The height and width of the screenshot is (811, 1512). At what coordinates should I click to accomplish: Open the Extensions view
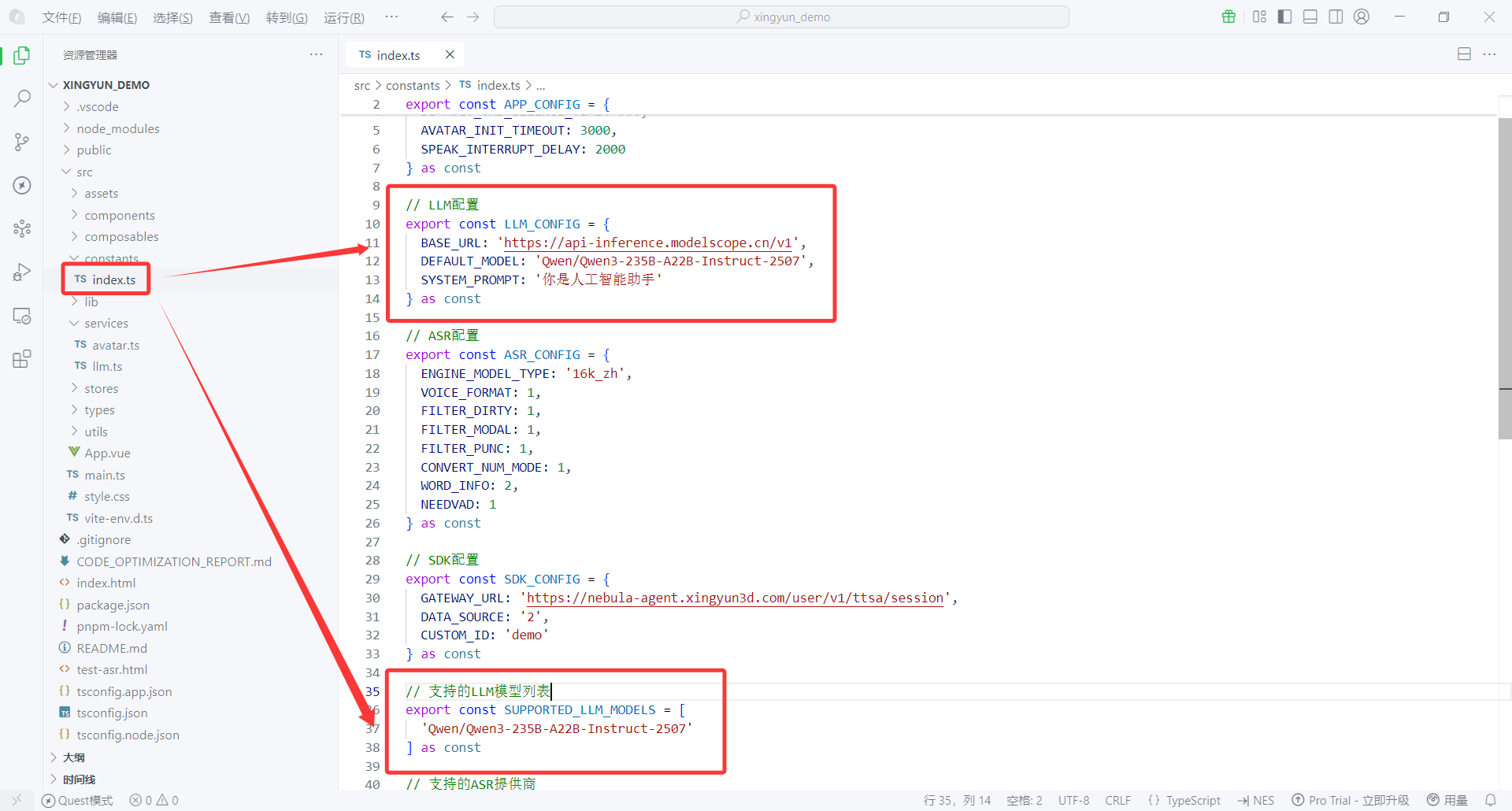coord(22,359)
